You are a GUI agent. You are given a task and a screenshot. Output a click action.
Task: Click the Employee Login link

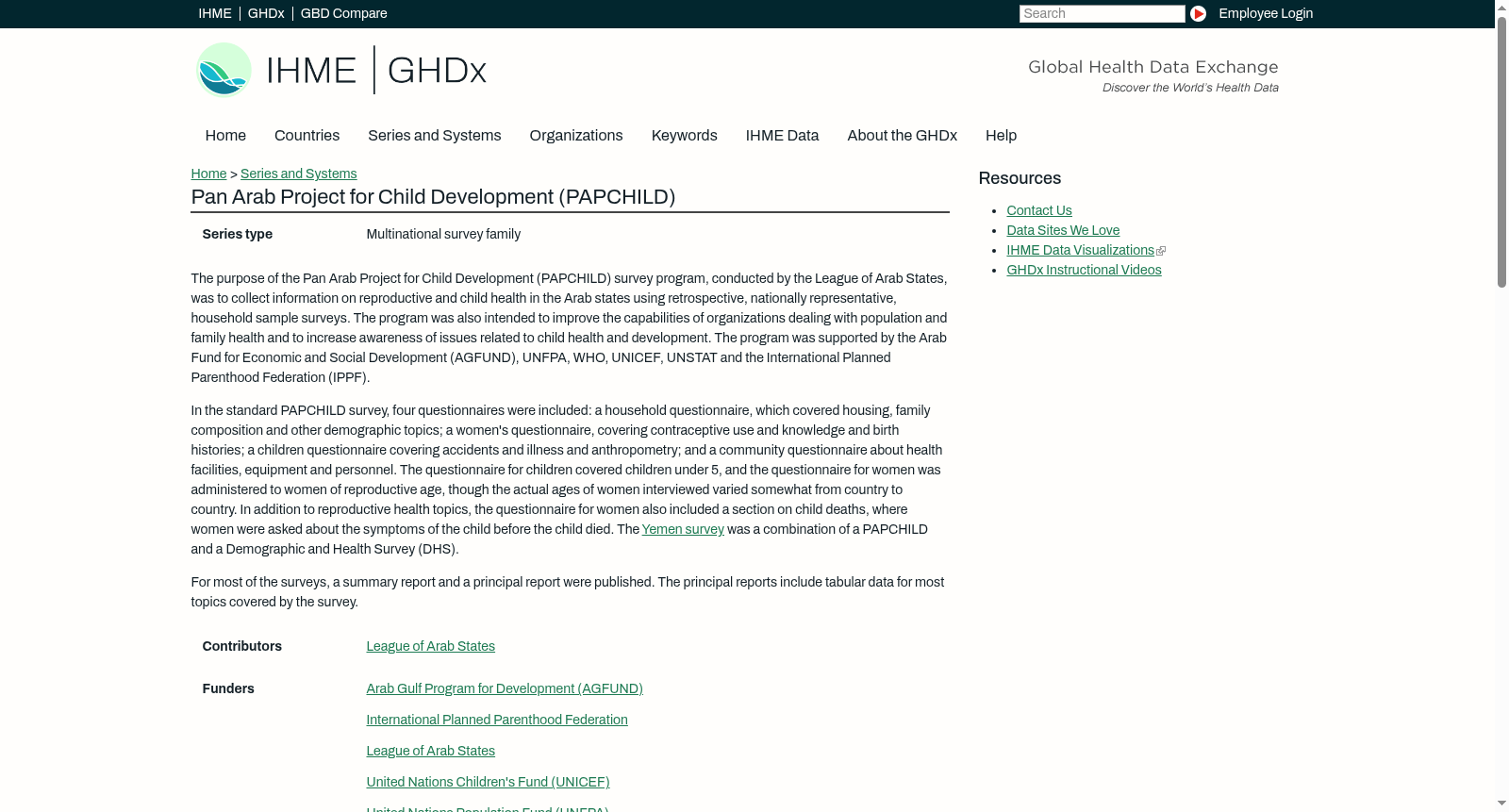(1266, 13)
